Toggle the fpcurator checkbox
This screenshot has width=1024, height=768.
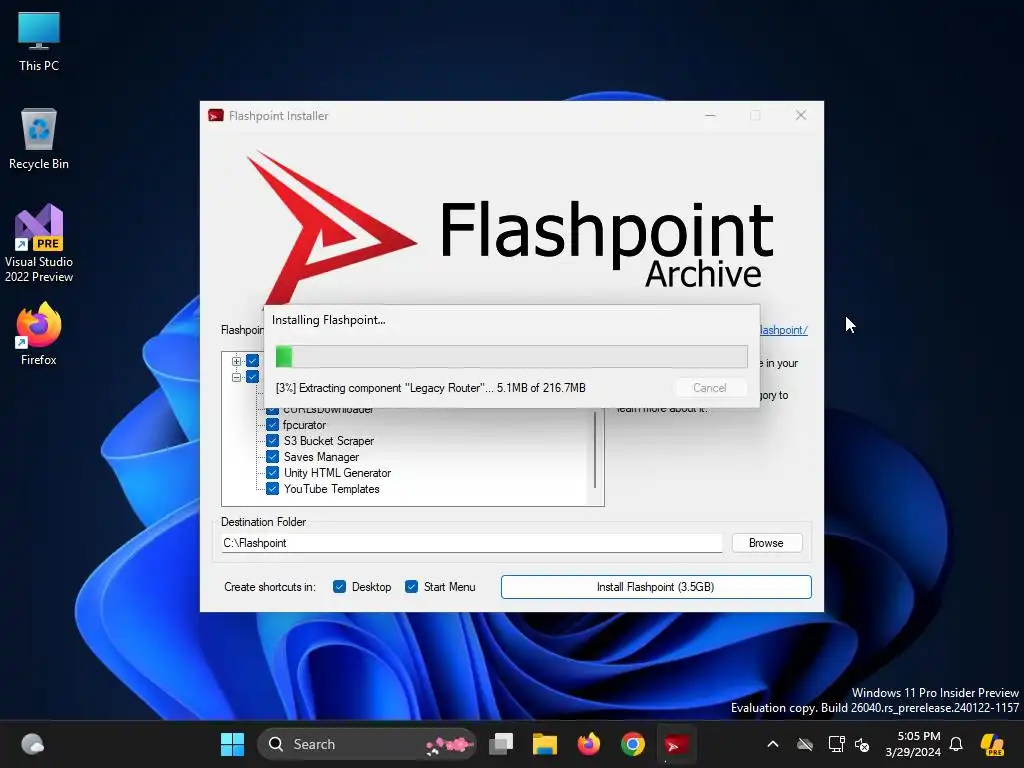(x=273, y=425)
